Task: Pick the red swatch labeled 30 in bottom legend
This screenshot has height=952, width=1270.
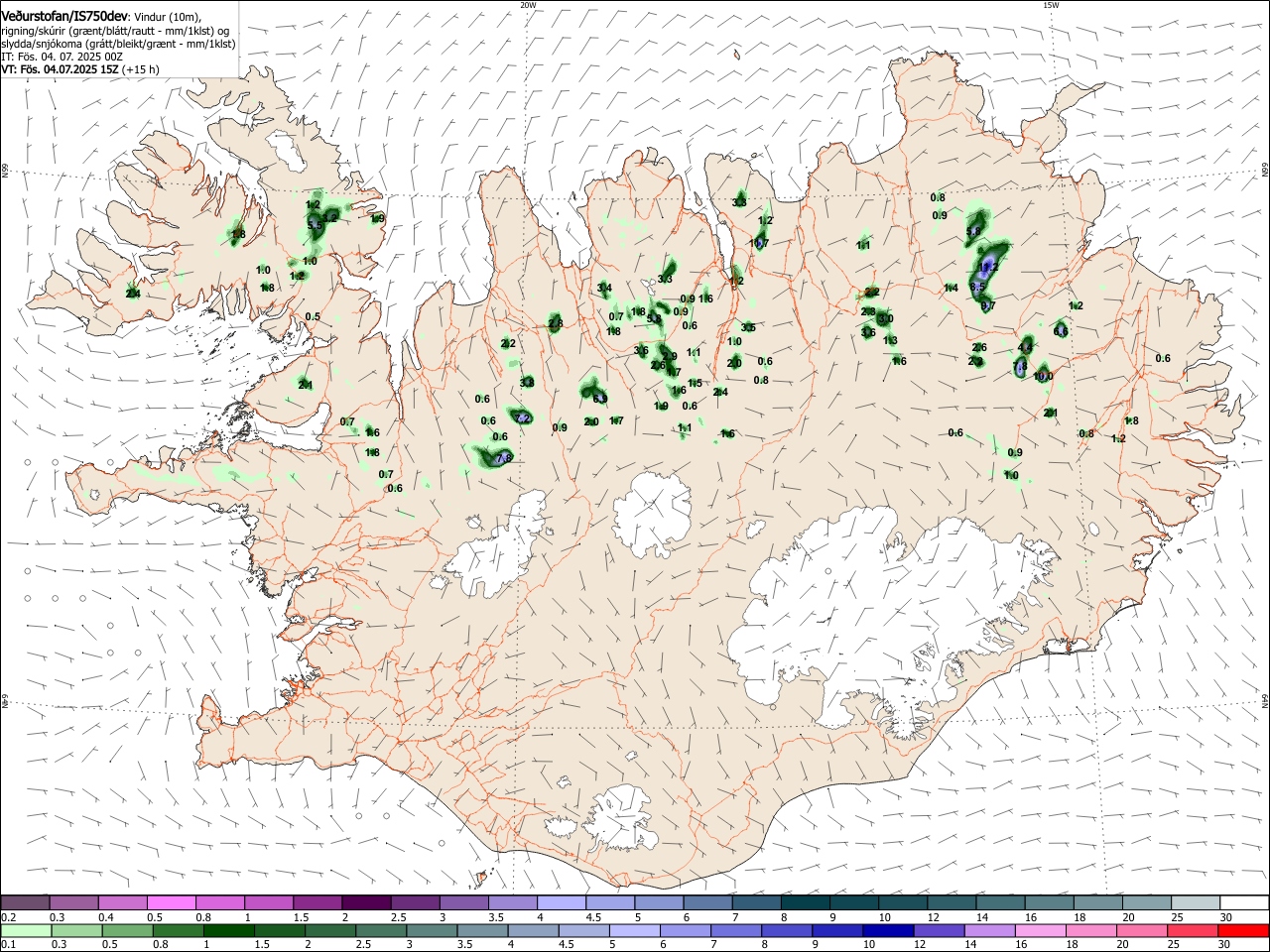Action: pos(1243,930)
